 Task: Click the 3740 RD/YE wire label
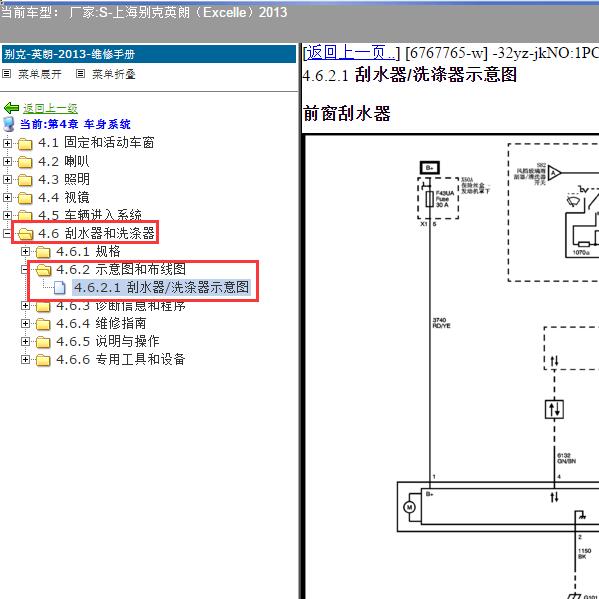[x=441, y=323]
